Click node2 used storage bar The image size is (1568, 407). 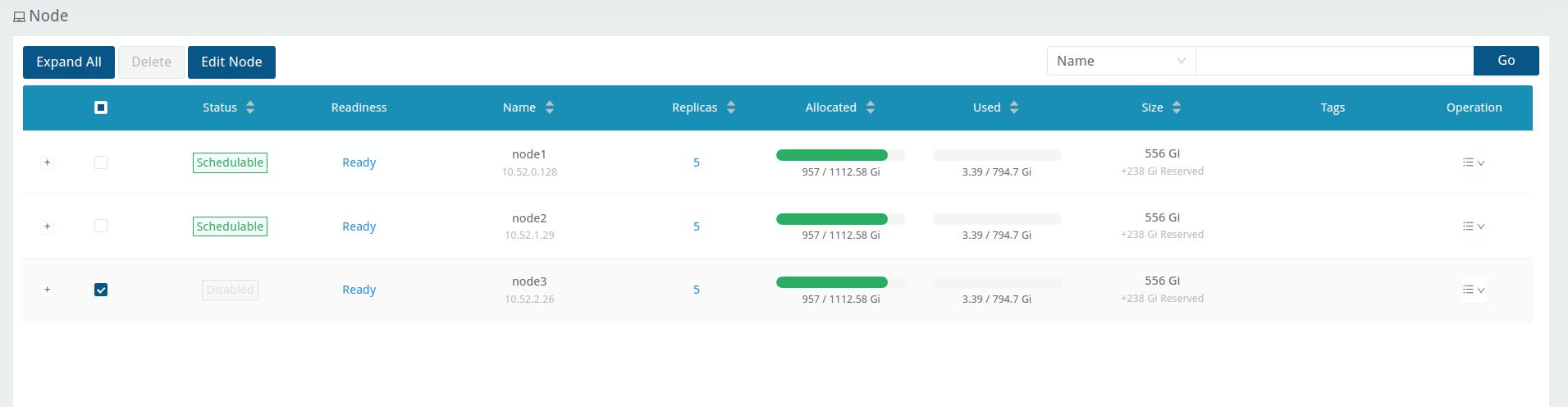[997, 219]
